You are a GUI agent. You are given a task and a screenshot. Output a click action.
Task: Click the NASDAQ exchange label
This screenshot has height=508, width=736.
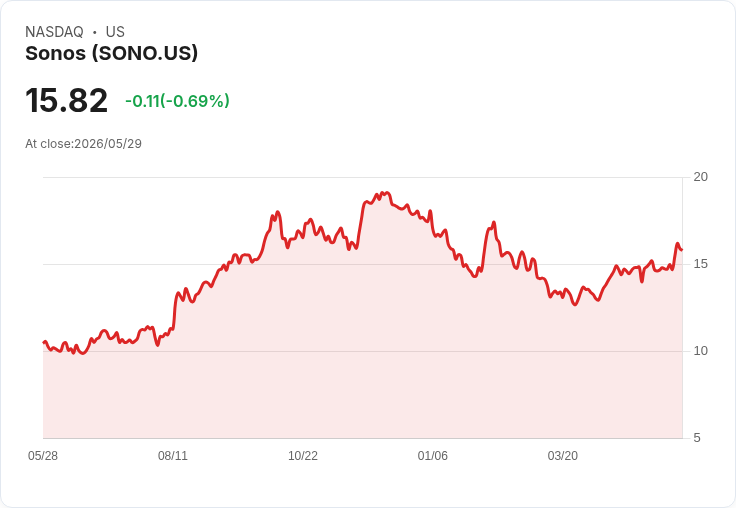(x=54, y=32)
